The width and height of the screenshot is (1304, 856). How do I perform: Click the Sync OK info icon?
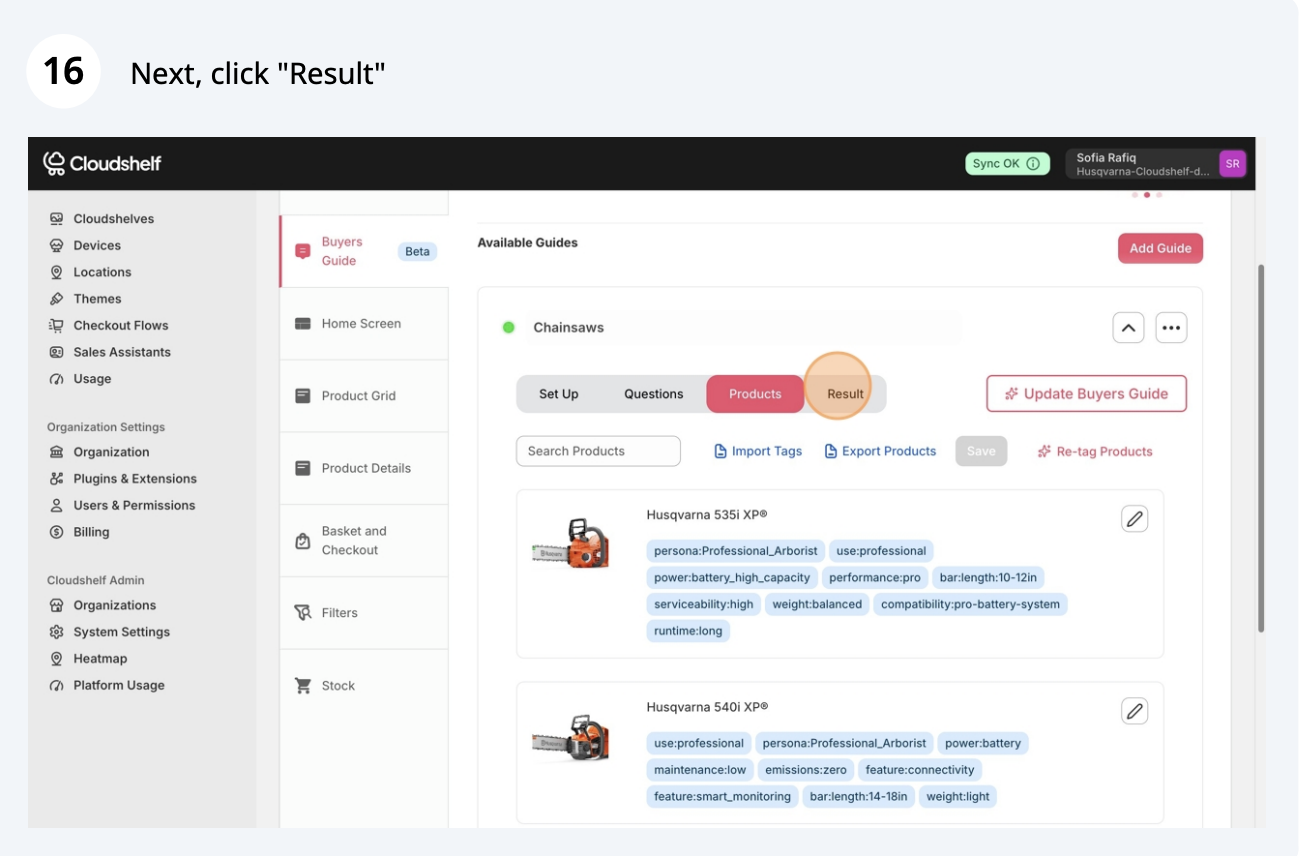pyautogui.click(x=1033, y=164)
